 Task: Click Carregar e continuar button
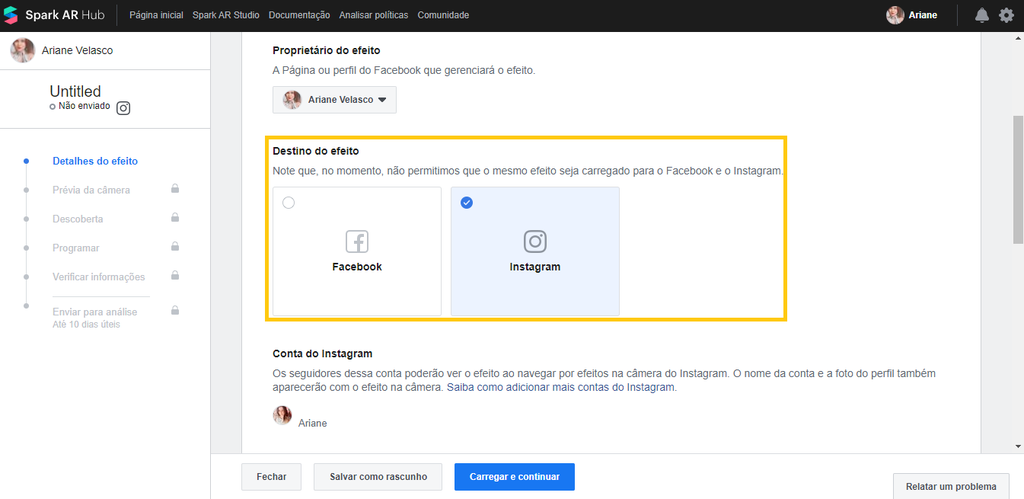pos(515,477)
